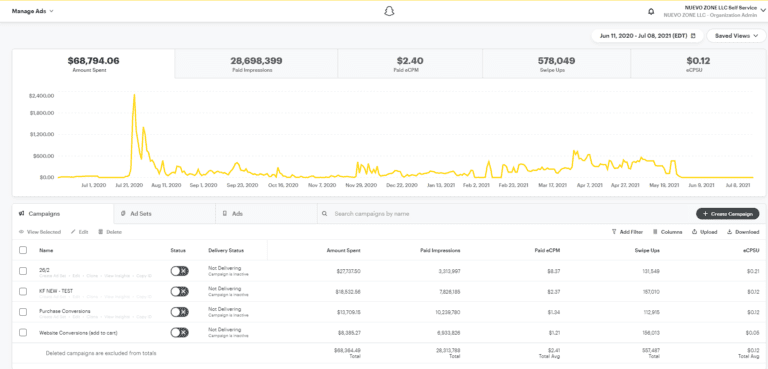Sort by the Name column header
Viewport: 768px width, 369px height.
pyautogui.click(x=46, y=250)
